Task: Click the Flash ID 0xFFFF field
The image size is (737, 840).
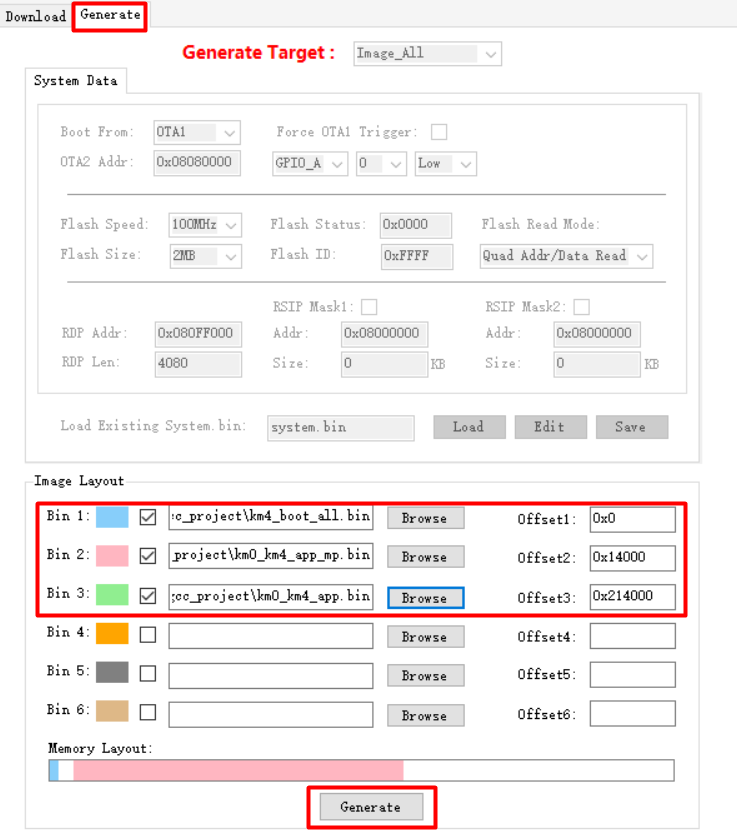Action: (417, 257)
